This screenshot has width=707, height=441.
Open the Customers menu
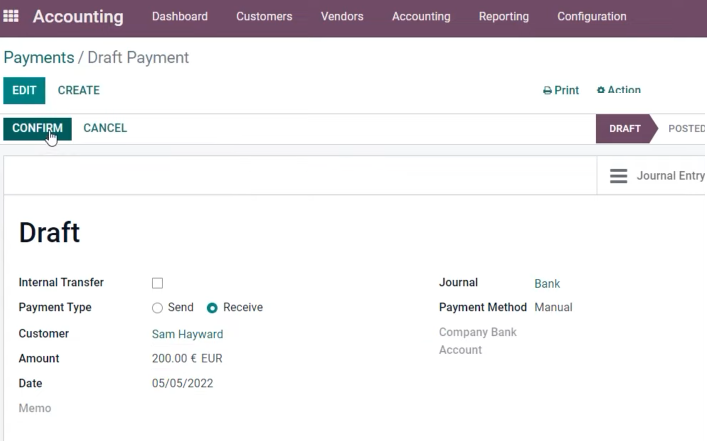click(264, 16)
